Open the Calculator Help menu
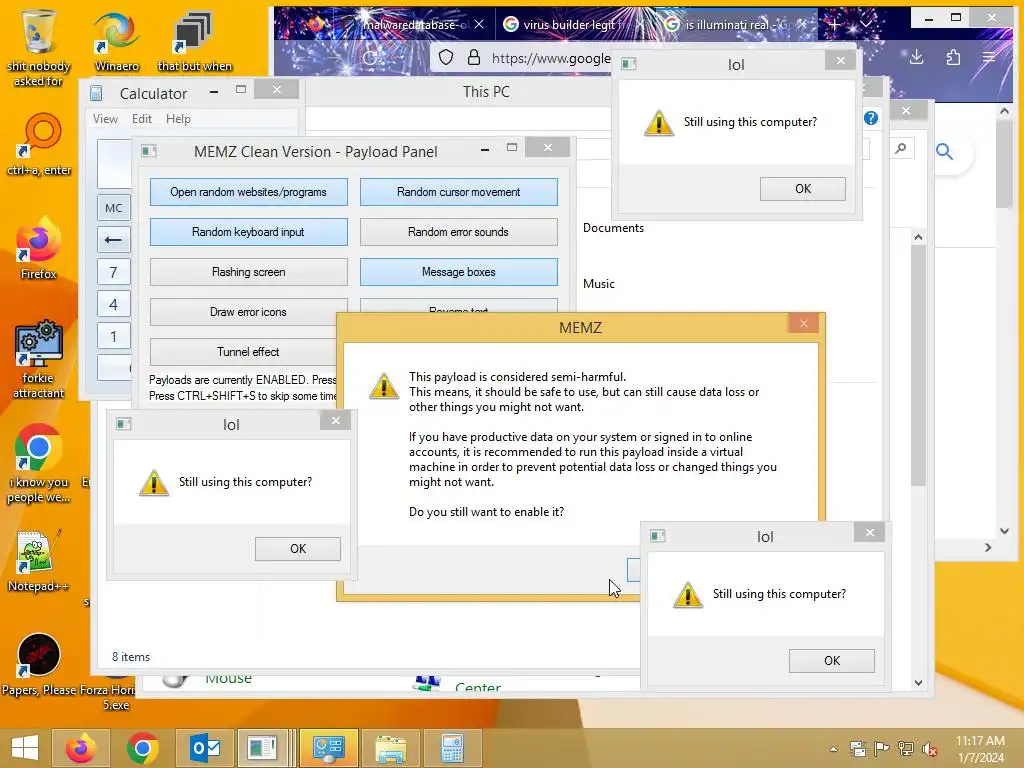The image size is (1024, 768). [178, 119]
